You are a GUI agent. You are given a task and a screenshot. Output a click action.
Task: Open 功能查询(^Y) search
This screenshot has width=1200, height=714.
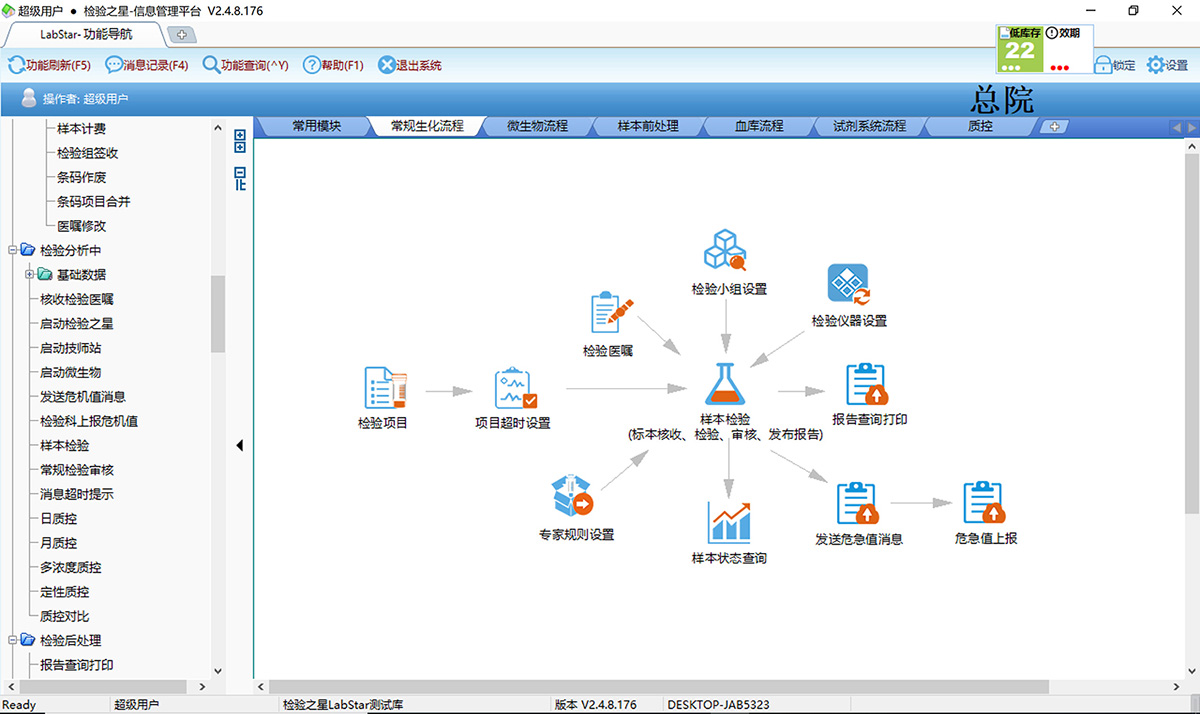pos(245,65)
